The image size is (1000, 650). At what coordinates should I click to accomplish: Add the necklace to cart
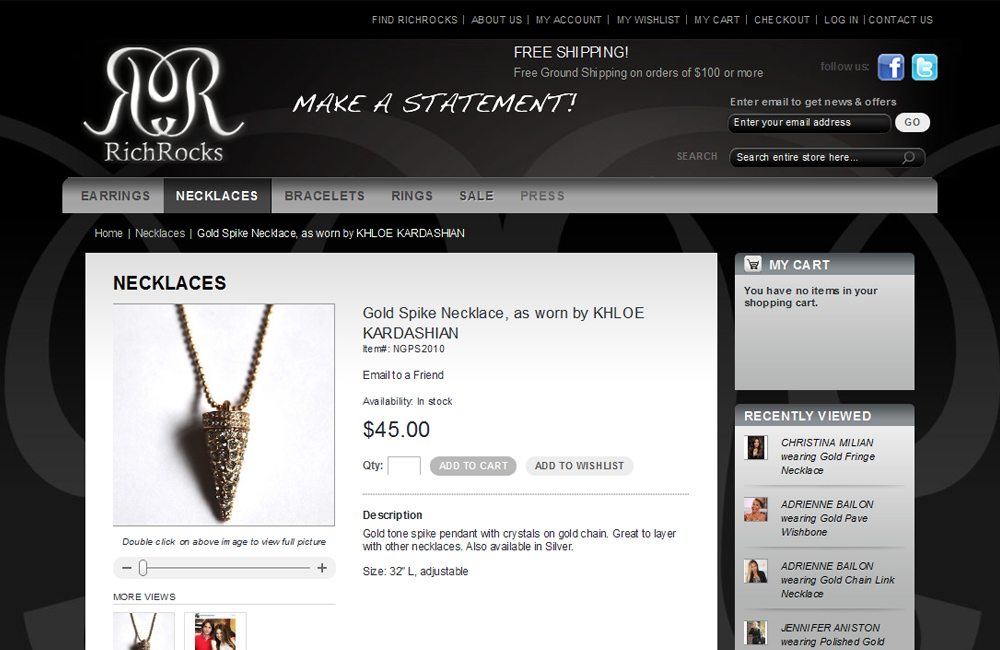tap(473, 466)
